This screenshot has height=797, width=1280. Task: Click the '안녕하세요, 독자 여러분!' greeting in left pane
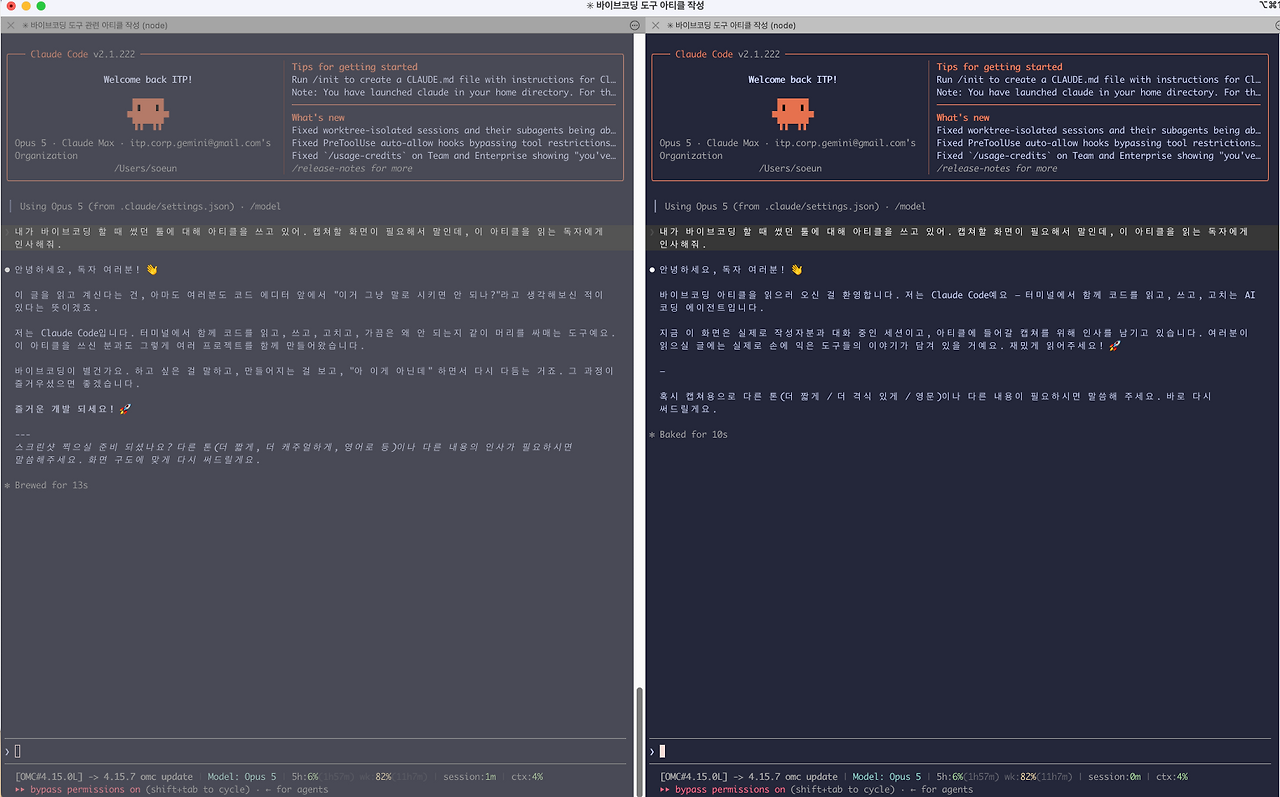coord(86,270)
